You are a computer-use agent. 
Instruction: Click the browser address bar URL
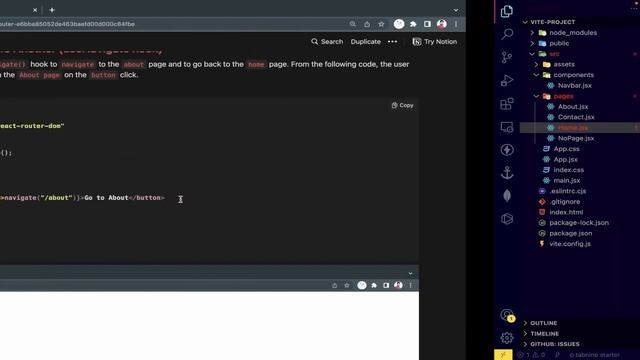[x=67, y=24]
